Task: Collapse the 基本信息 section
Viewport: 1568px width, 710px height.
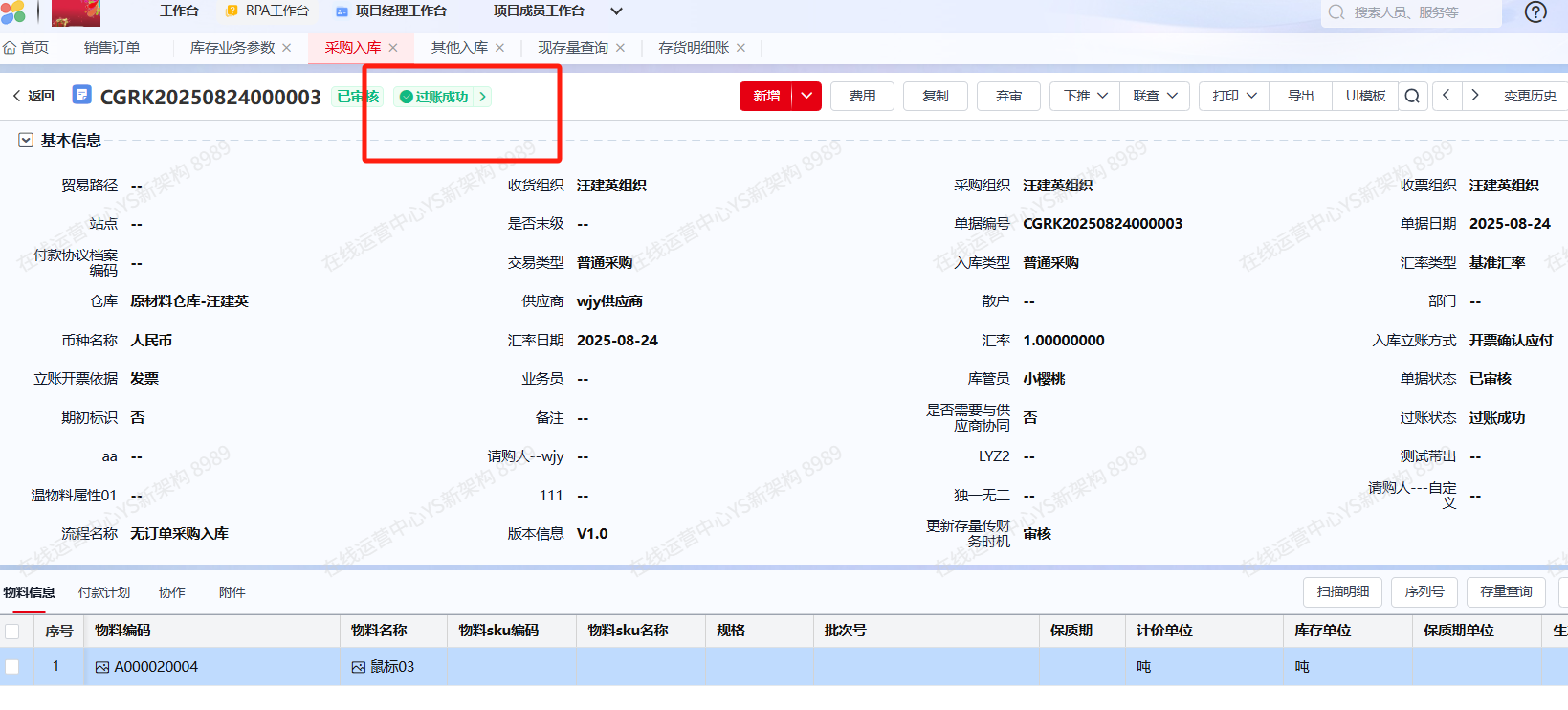Action: point(26,141)
